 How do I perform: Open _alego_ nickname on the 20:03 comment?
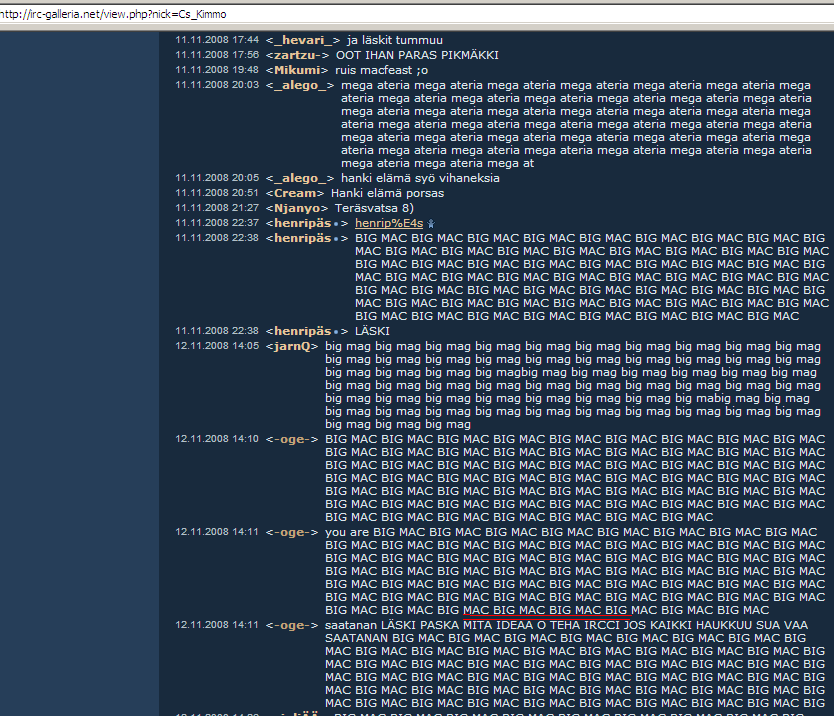click(x=300, y=86)
